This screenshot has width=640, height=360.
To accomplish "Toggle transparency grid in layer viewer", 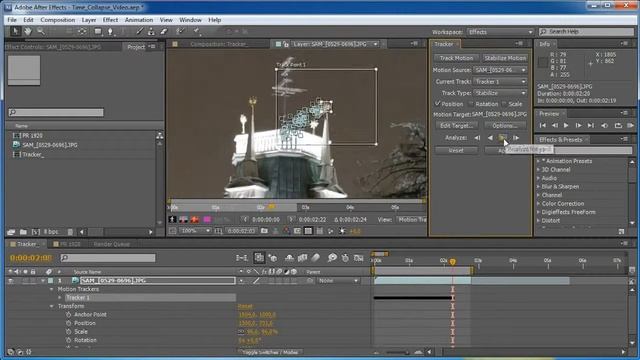I will tap(308, 231).
